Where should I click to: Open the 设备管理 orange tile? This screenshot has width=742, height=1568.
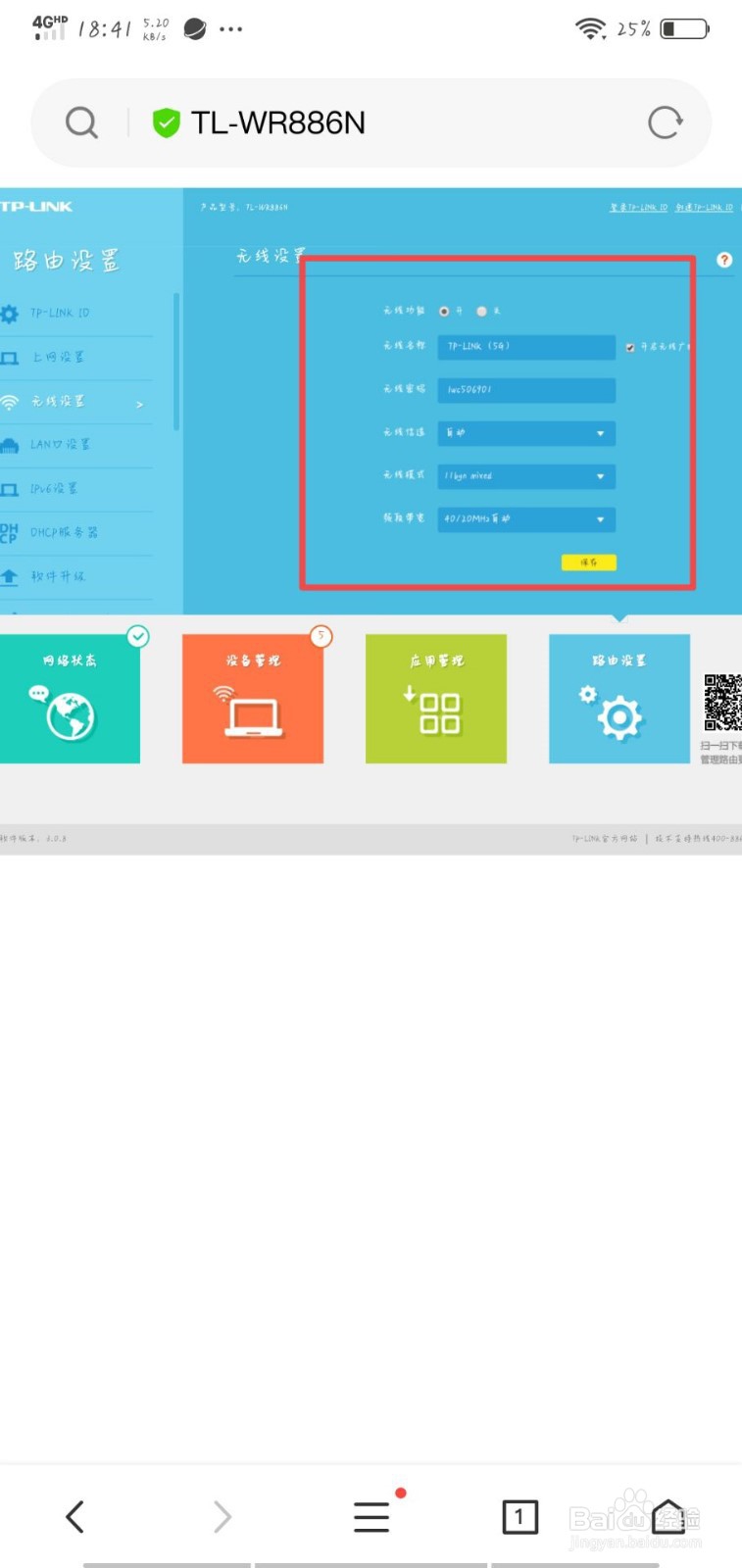(x=253, y=699)
